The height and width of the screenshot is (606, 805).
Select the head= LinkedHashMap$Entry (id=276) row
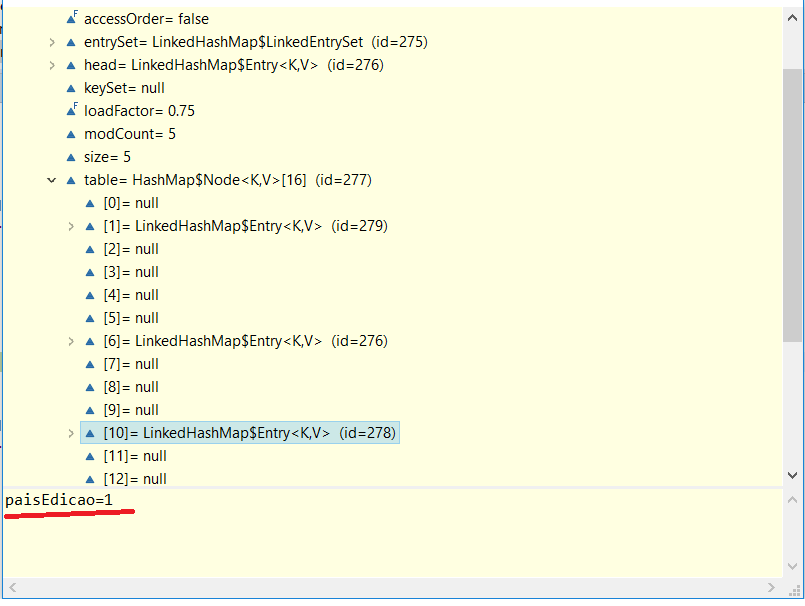[234, 65]
